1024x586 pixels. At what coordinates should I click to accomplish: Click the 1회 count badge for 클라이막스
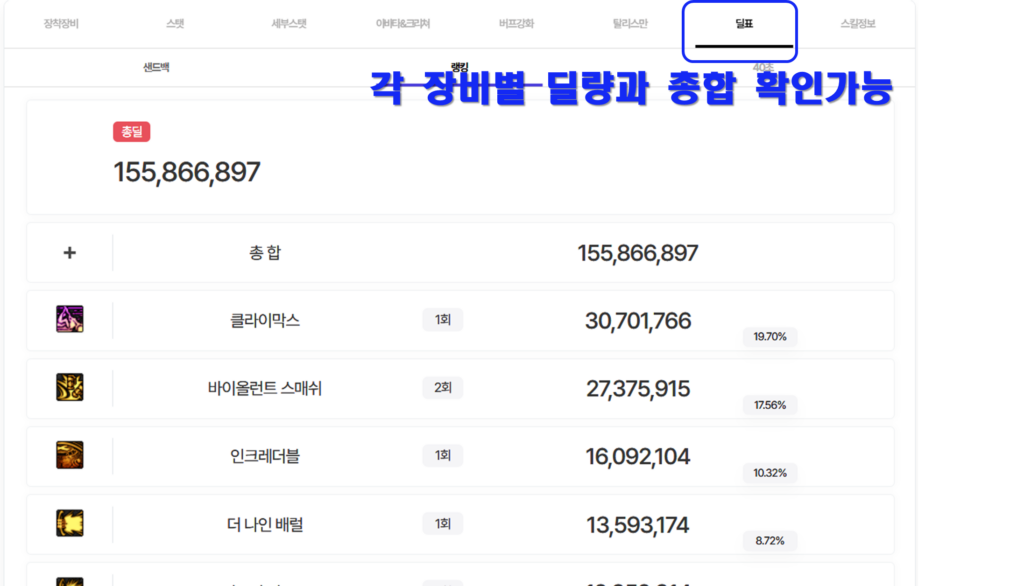(443, 319)
